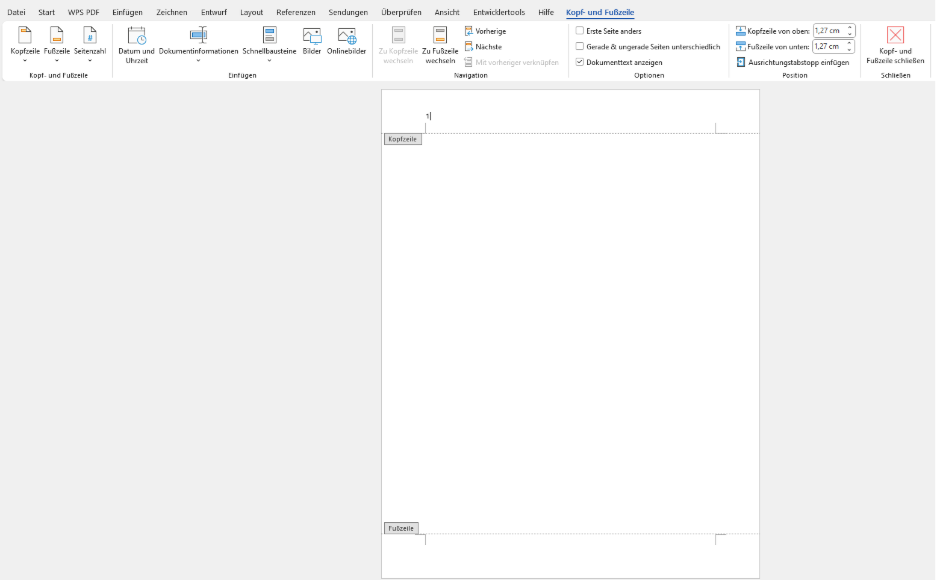
Task: Switch to the Ansicht tab
Action: coord(447,12)
